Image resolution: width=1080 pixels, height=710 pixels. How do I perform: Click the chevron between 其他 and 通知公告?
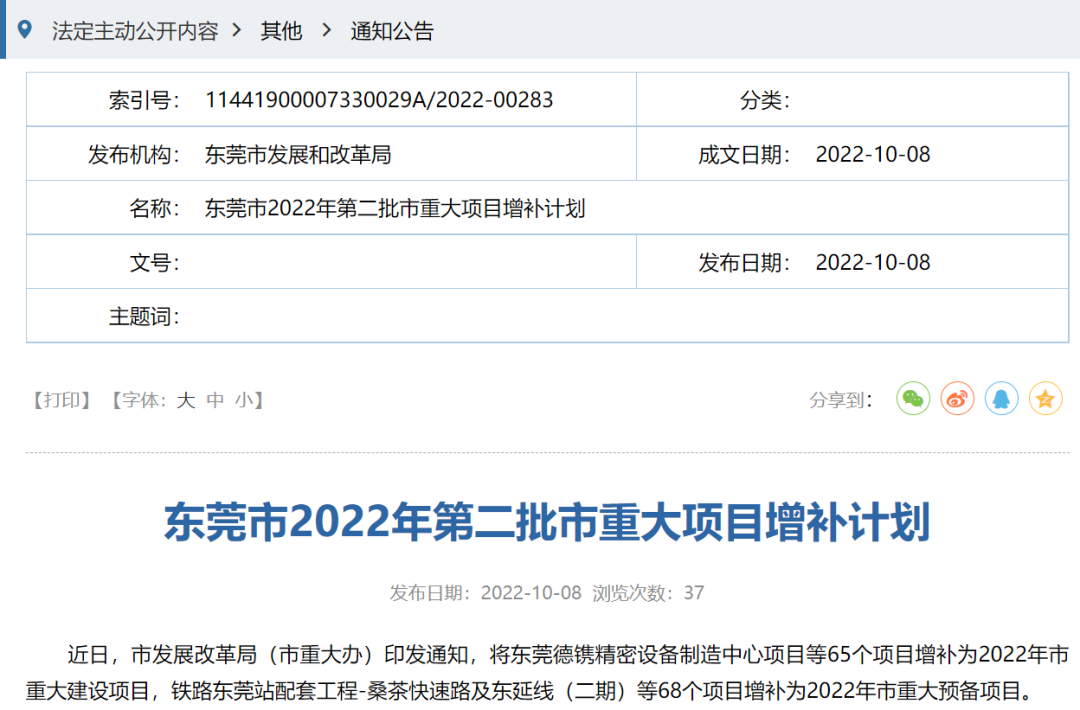[x=324, y=31]
